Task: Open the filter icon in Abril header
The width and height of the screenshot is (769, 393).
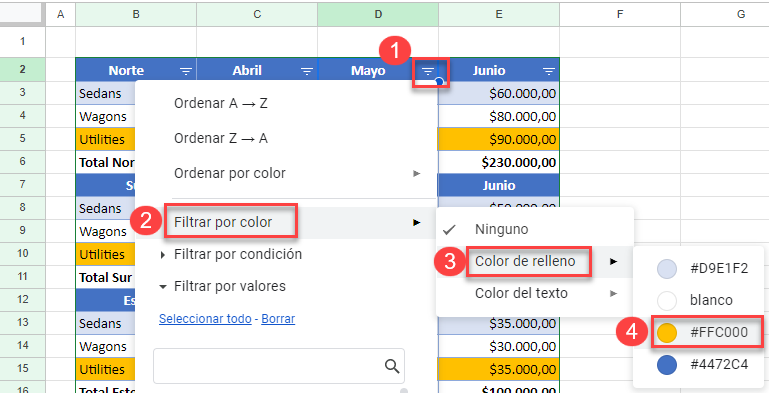Action: pos(307,71)
